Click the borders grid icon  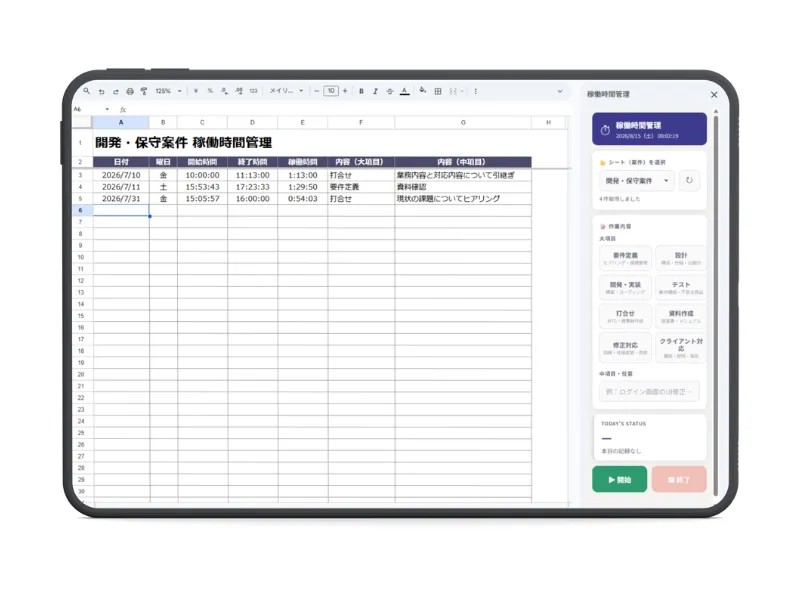point(438,91)
